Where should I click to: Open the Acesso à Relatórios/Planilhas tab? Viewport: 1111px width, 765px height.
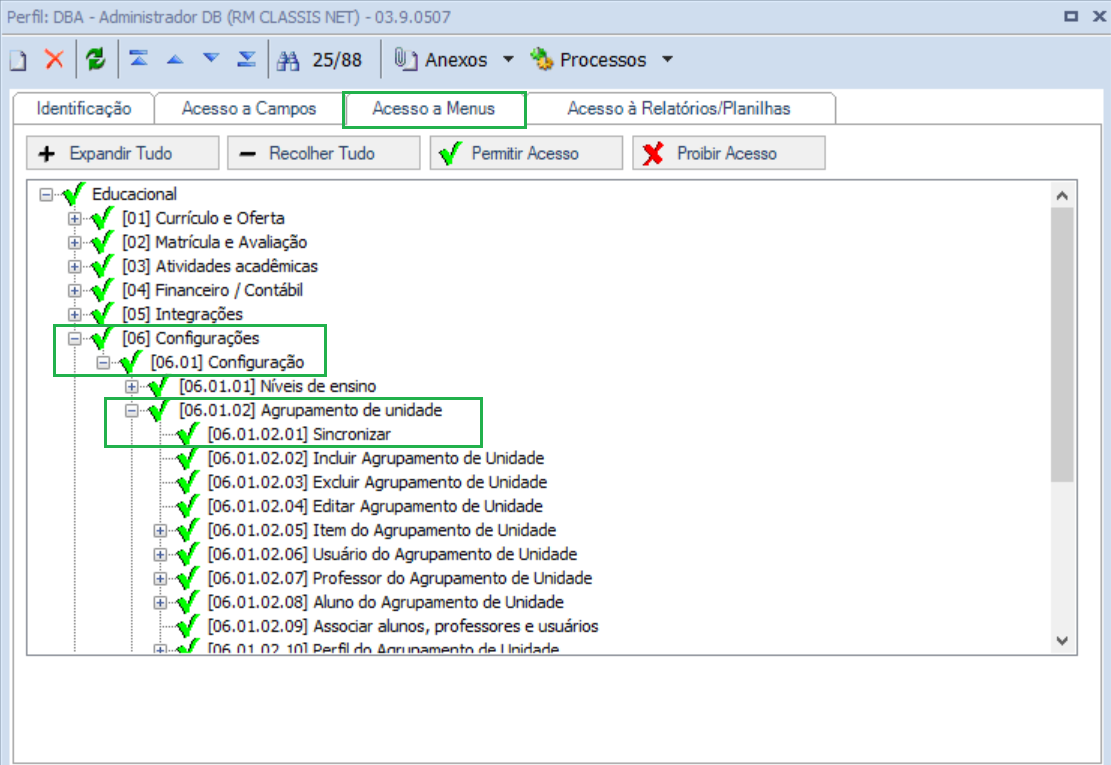pyautogui.click(x=679, y=108)
